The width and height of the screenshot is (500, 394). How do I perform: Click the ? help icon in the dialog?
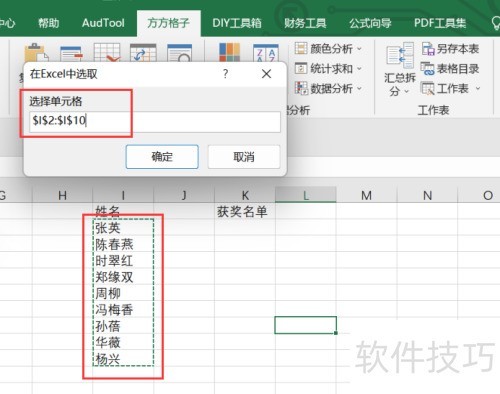[226, 74]
